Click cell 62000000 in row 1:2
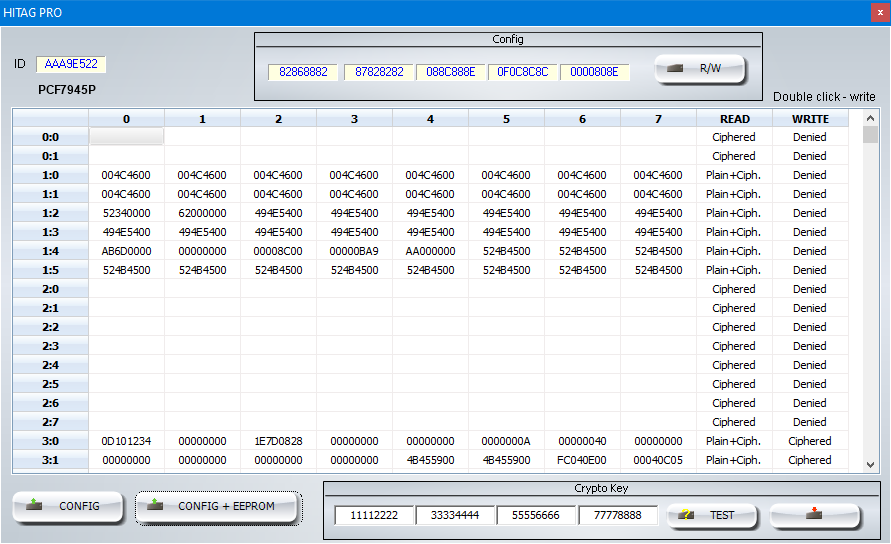The height and width of the screenshot is (544, 891). (202, 213)
